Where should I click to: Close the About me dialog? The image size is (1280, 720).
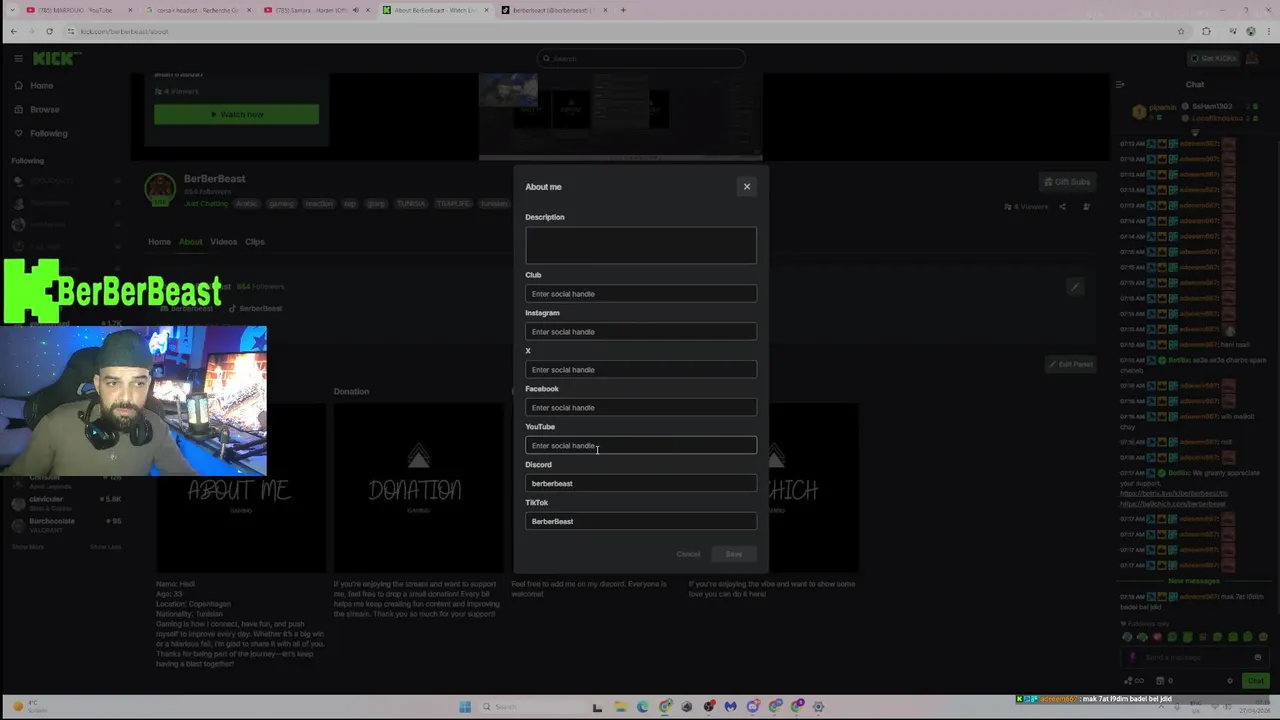tap(746, 187)
